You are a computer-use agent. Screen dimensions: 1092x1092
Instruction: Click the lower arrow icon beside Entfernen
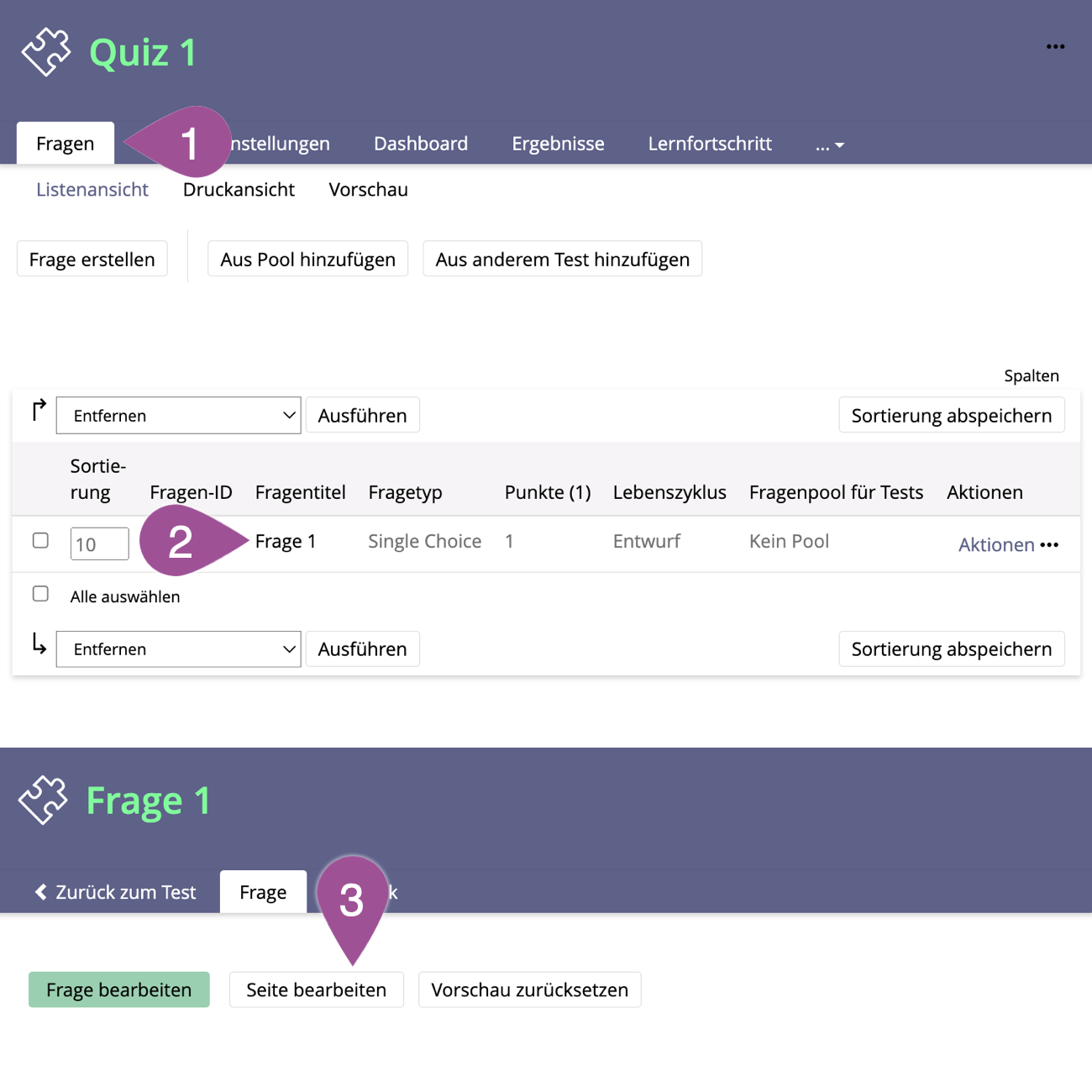click(x=39, y=644)
